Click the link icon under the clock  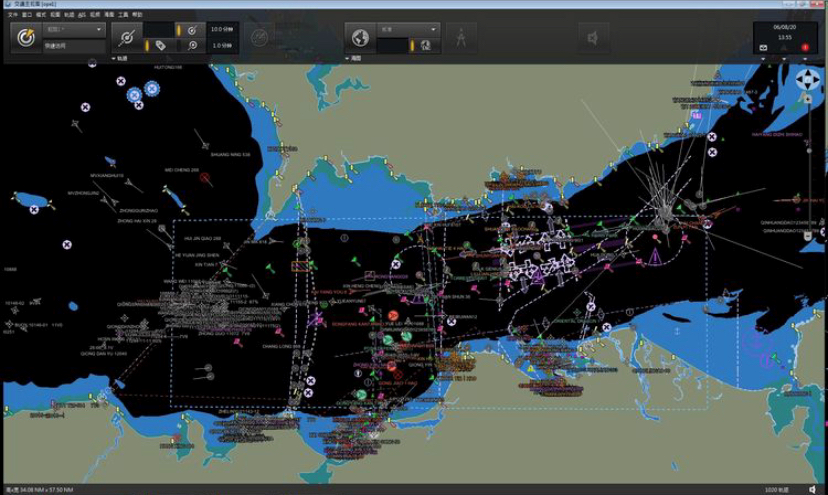[763, 48]
